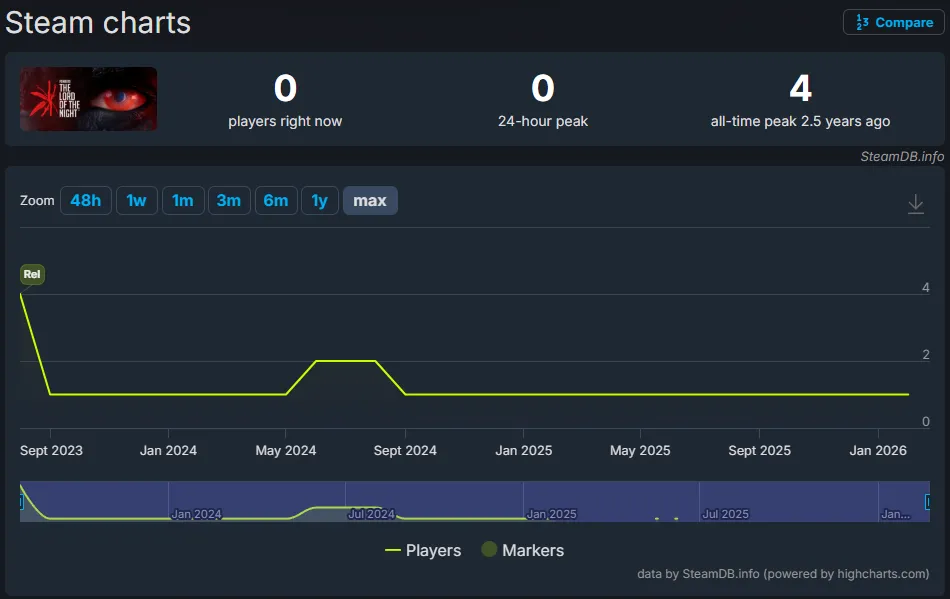The width and height of the screenshot is (950, 599).
Task: Open the SteamDB.info data credit link
Action: click(x=720, y=574)
